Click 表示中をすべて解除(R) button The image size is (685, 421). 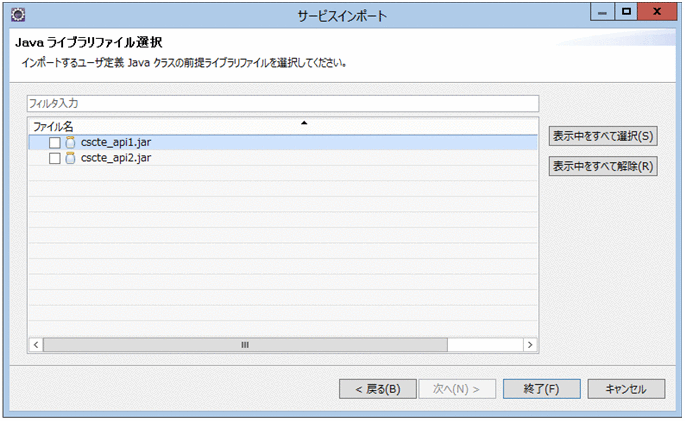pos(603,166)
